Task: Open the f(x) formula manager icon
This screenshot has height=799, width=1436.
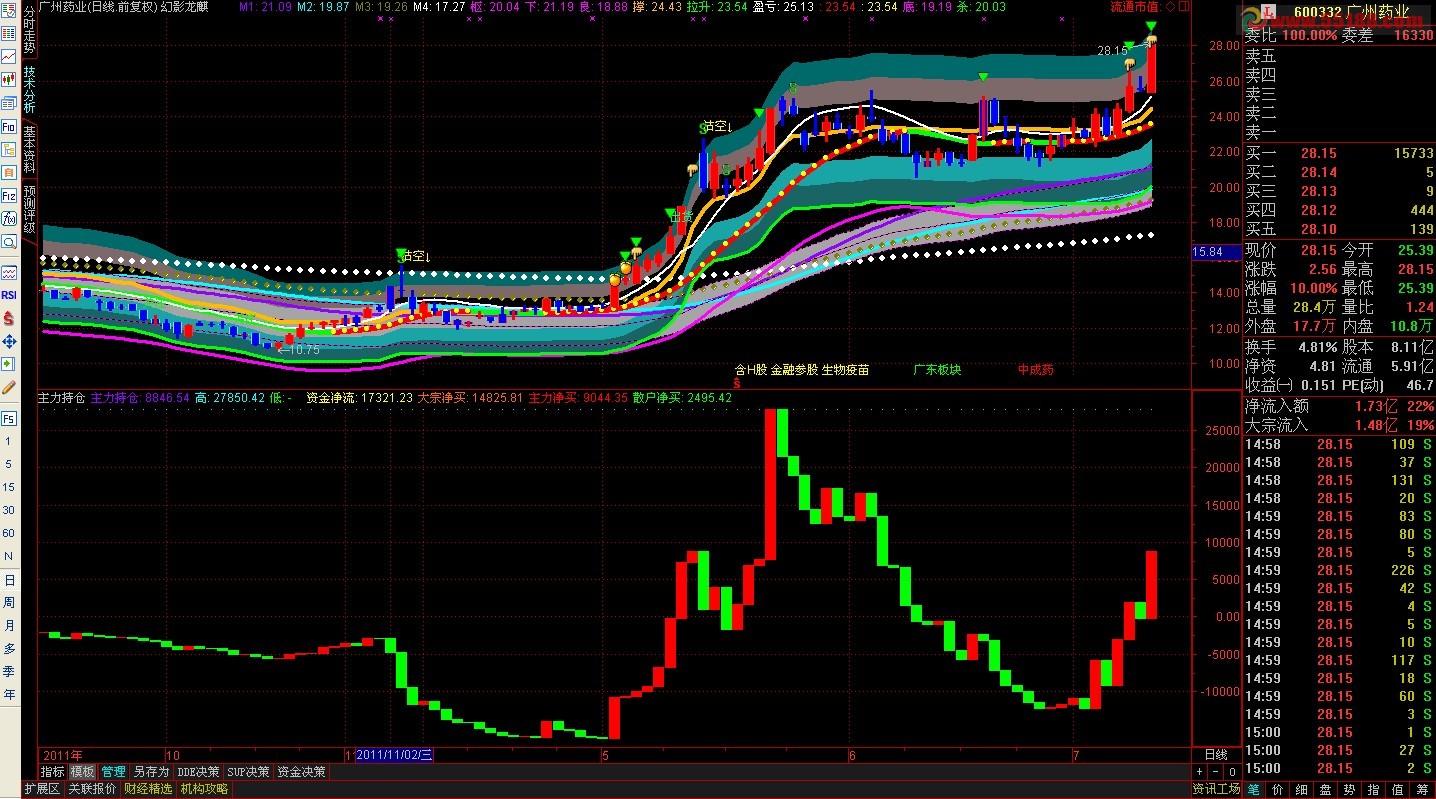Action: pos(9,219)
